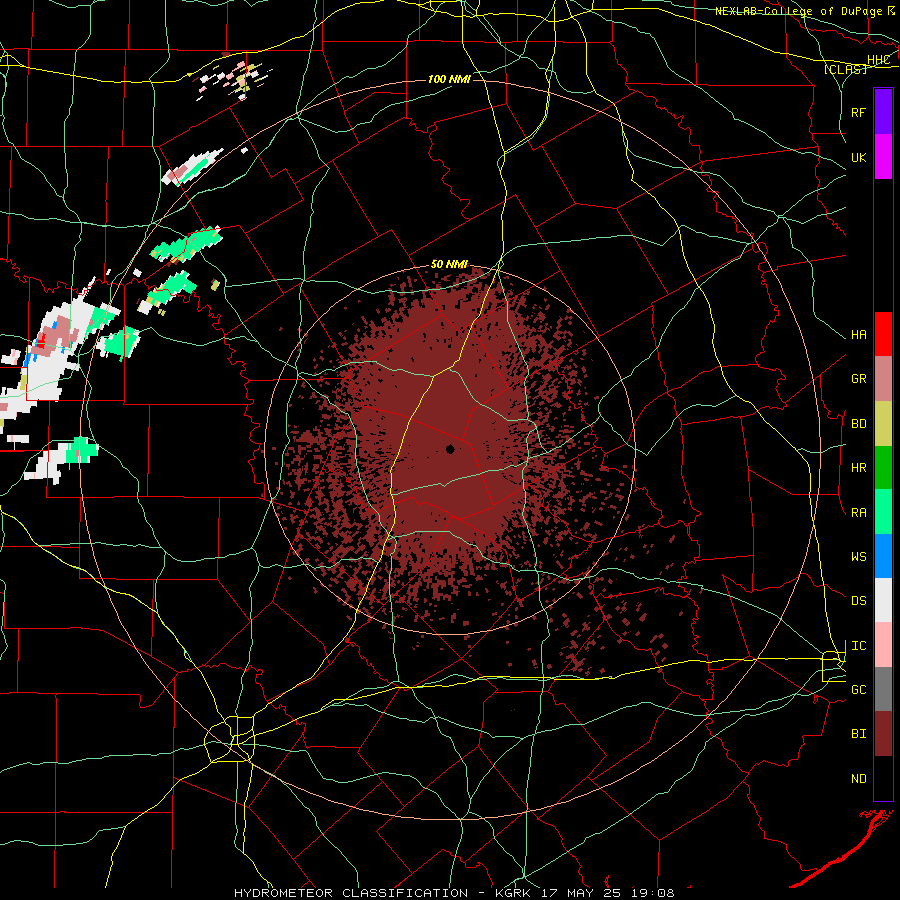Click the WS blue legend swatch

pos(883,556)
